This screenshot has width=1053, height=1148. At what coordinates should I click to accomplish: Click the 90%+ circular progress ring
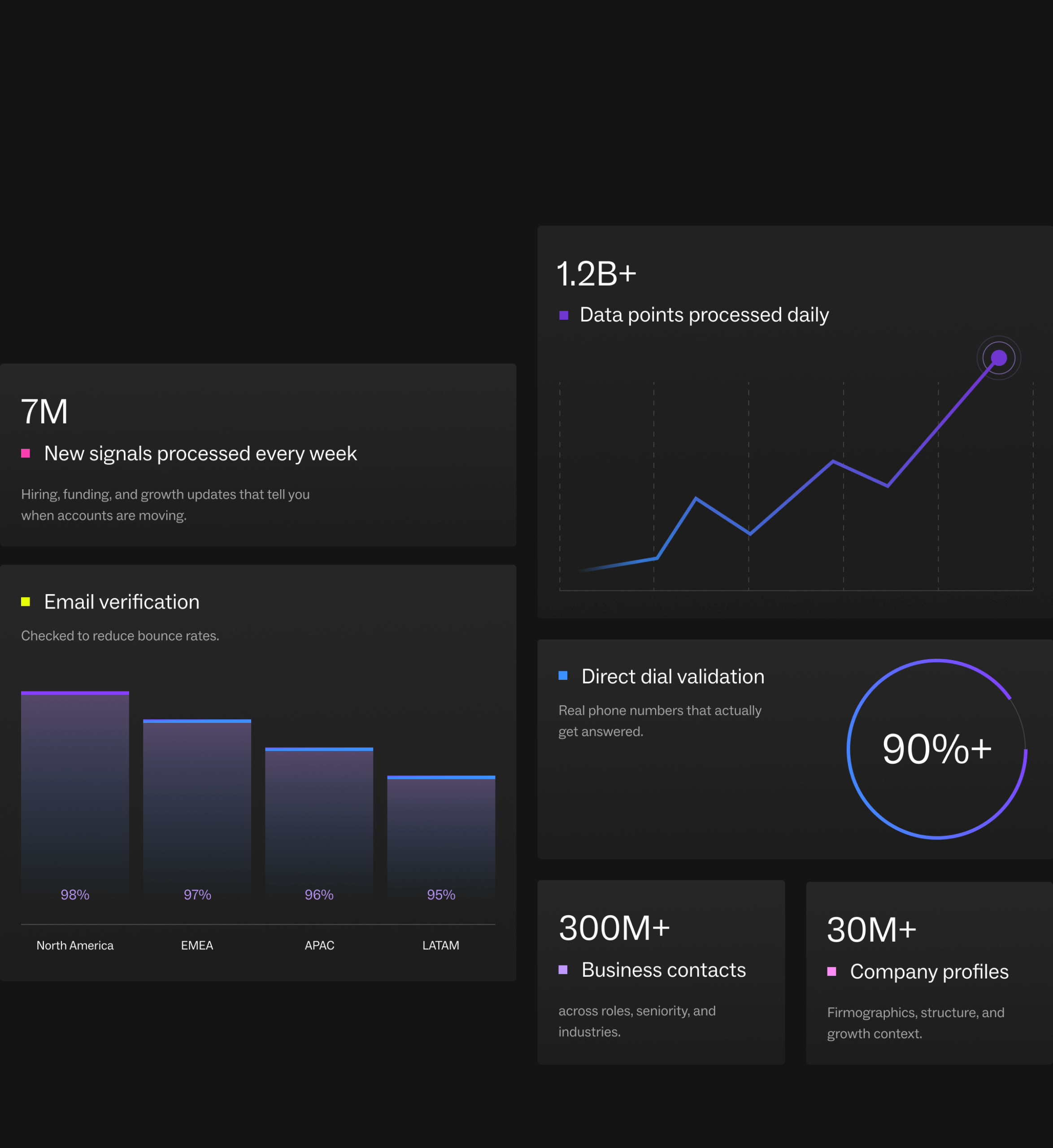tap(936, 748)
